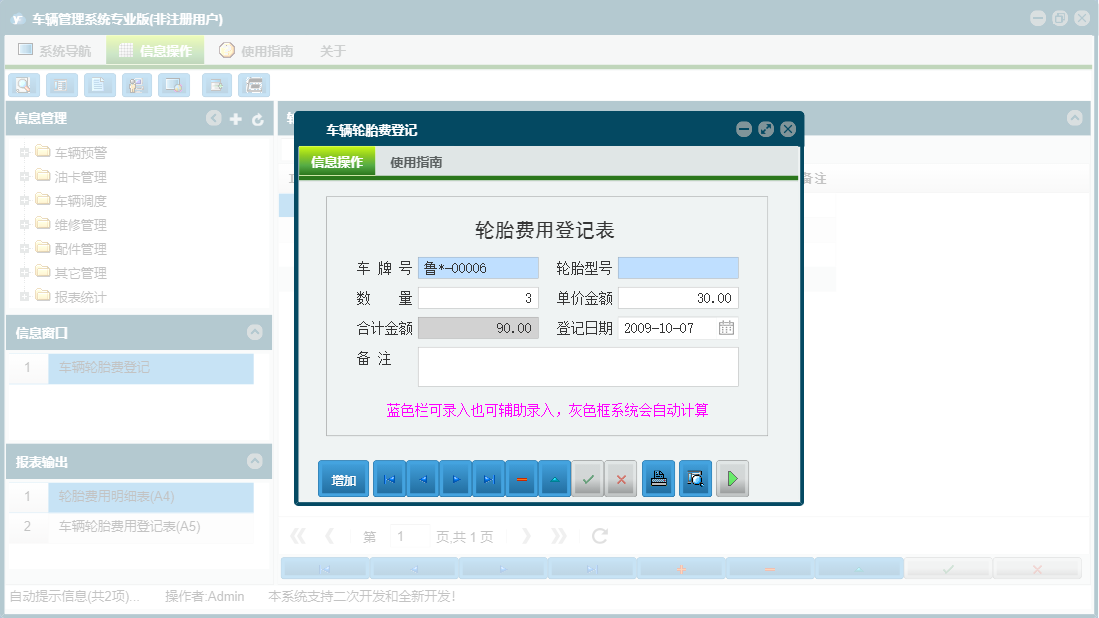1099x618 pixels.
Task: Delete the current record with the minus icon
Action: (x=521, y=478)
